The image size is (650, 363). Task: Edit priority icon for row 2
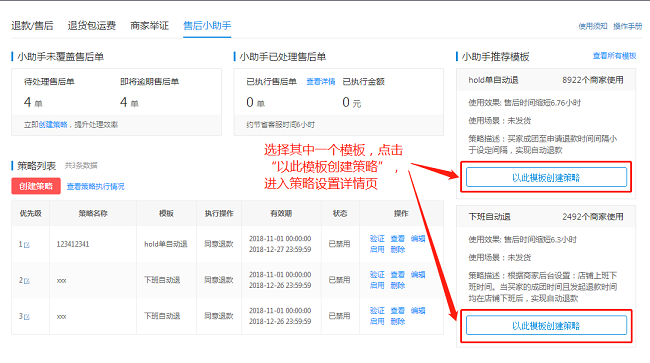27,281
